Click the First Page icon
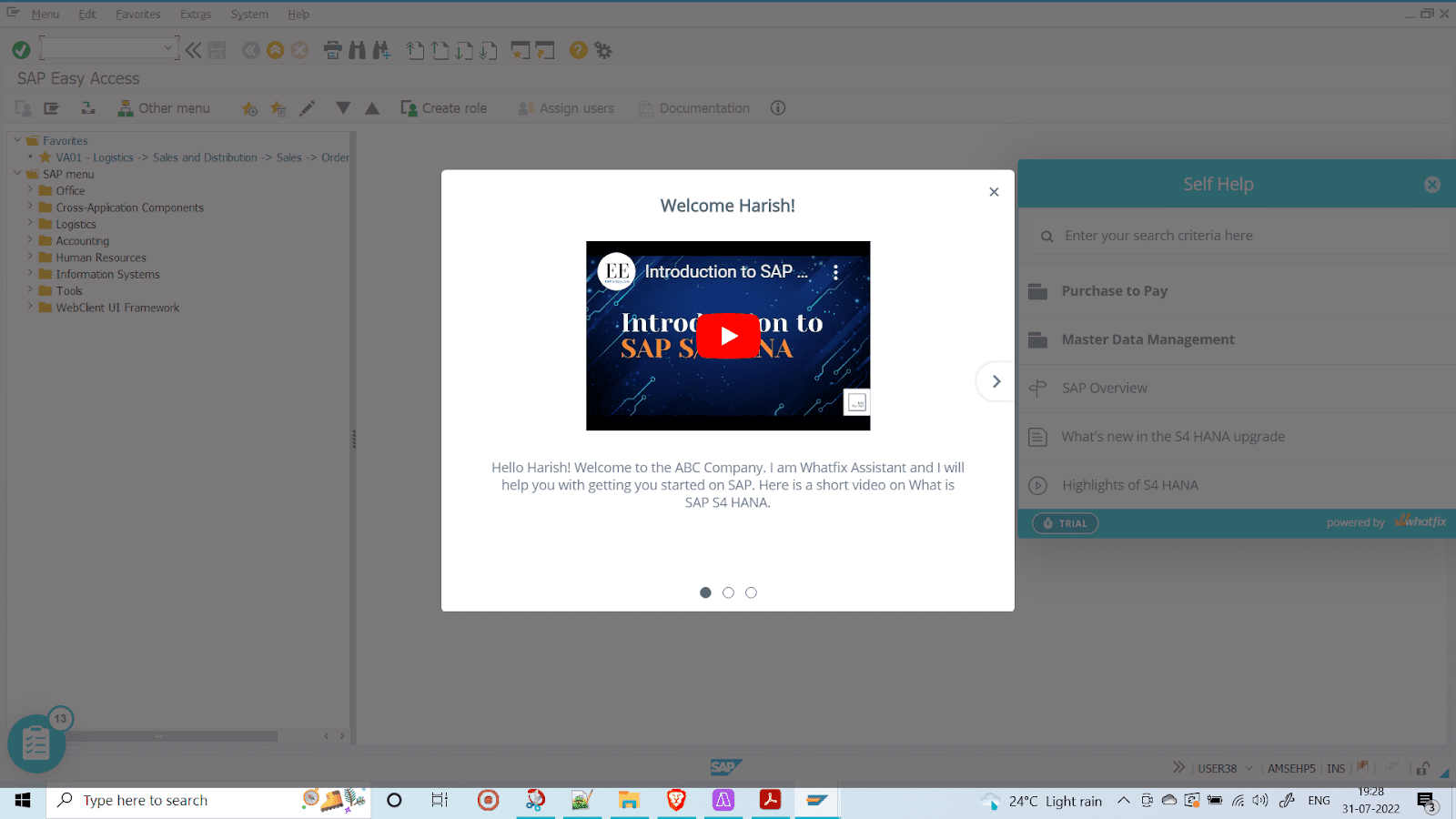Image resolution: width=1456 pixels, height=819 pixels. (x=415, y=50)
